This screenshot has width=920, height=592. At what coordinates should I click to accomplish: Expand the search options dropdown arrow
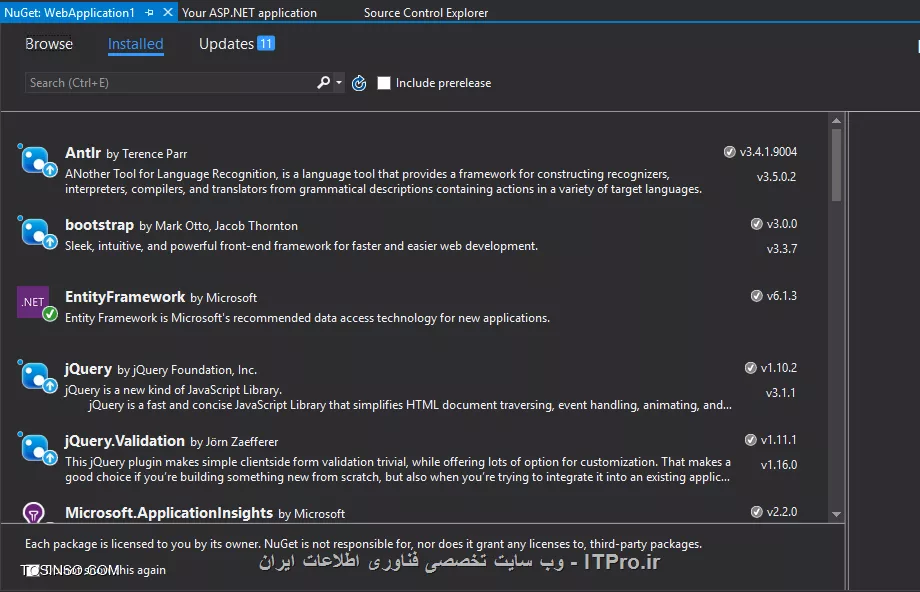point(339,83)
